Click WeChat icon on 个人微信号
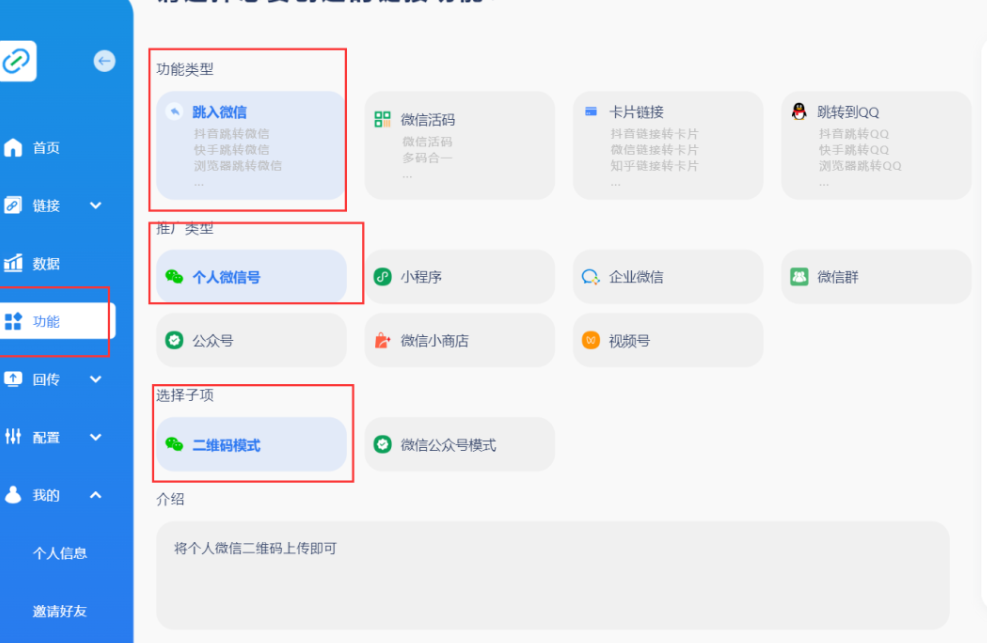The image size is (987, 643). coord(174,277)
